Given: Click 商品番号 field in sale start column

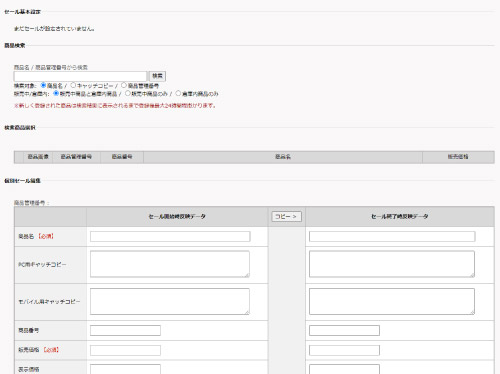Looking at the screenshot, I should pos(125,330).
